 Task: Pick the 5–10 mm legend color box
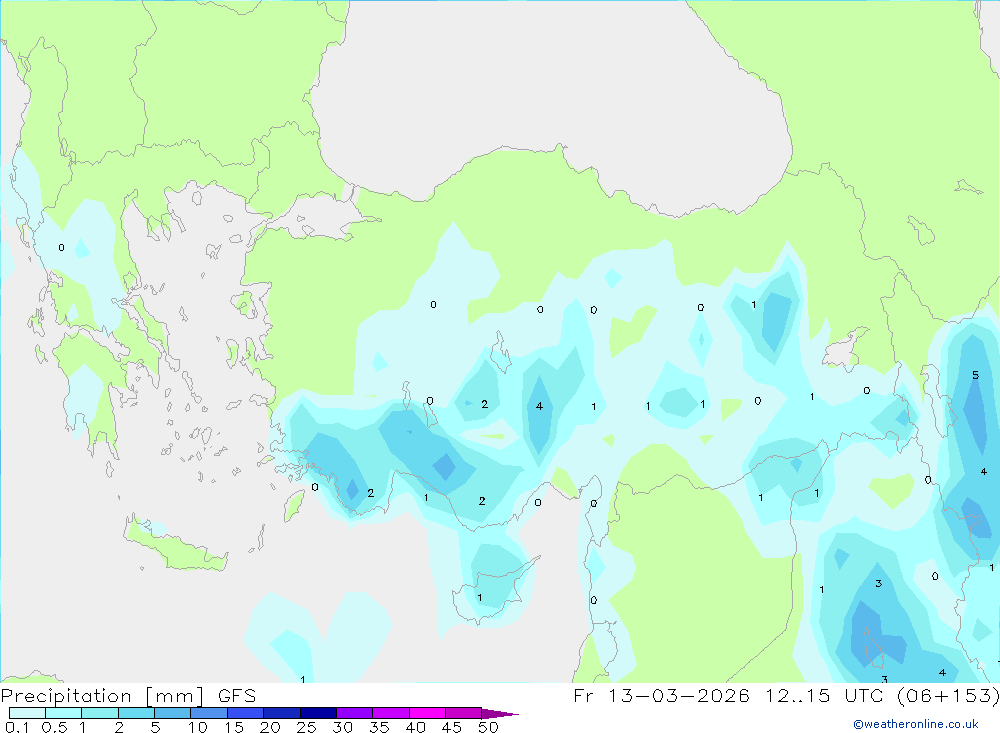point(172,713)
